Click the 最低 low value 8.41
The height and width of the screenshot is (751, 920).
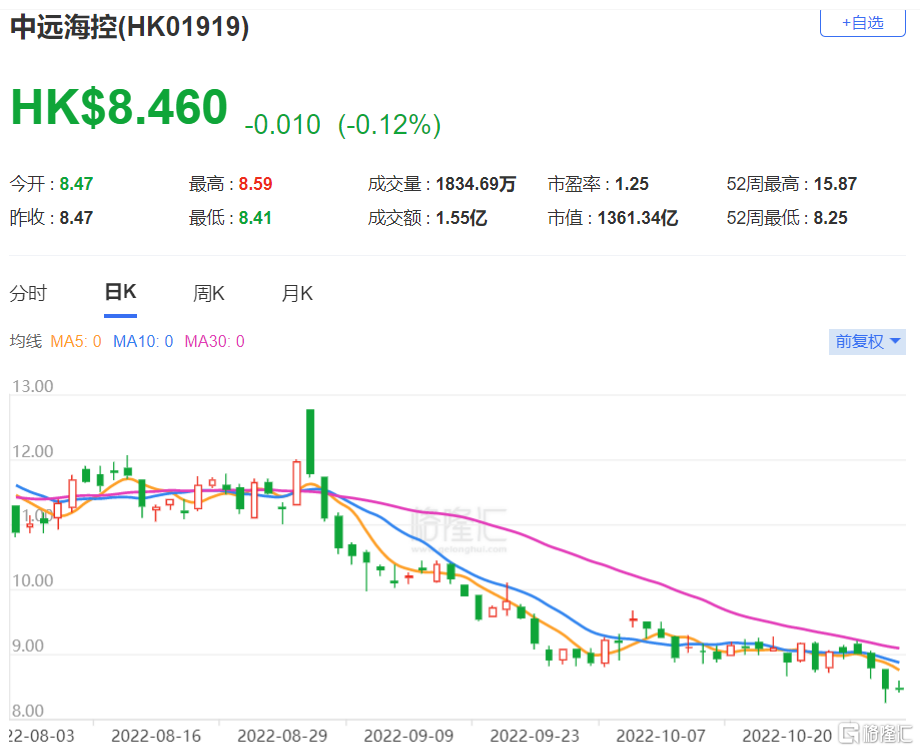click(255, 218)
